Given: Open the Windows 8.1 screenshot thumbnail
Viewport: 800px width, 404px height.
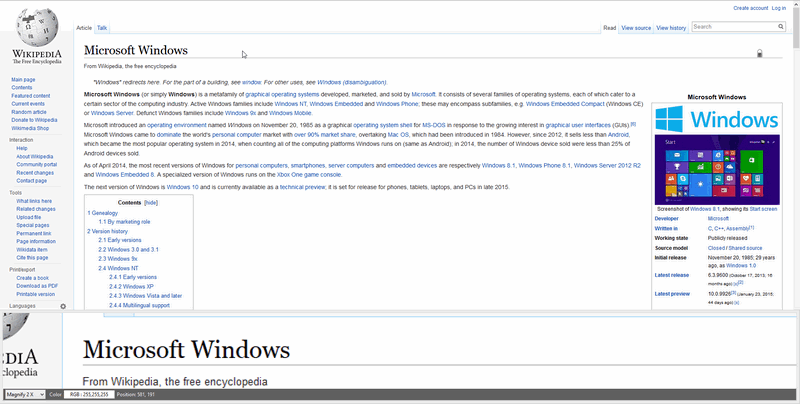Looking at the screenshot, I should (714, 169).
